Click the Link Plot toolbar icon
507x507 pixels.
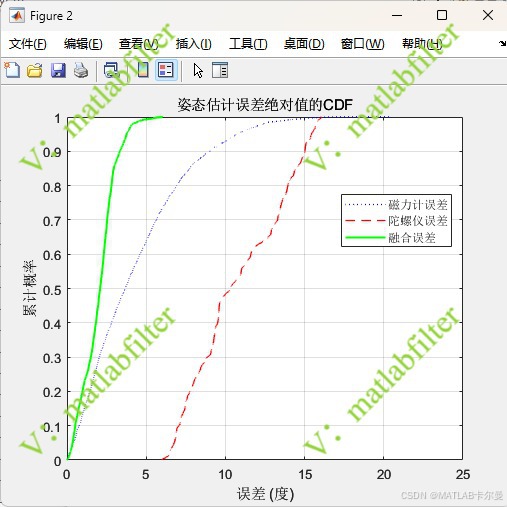coord(111,70)
